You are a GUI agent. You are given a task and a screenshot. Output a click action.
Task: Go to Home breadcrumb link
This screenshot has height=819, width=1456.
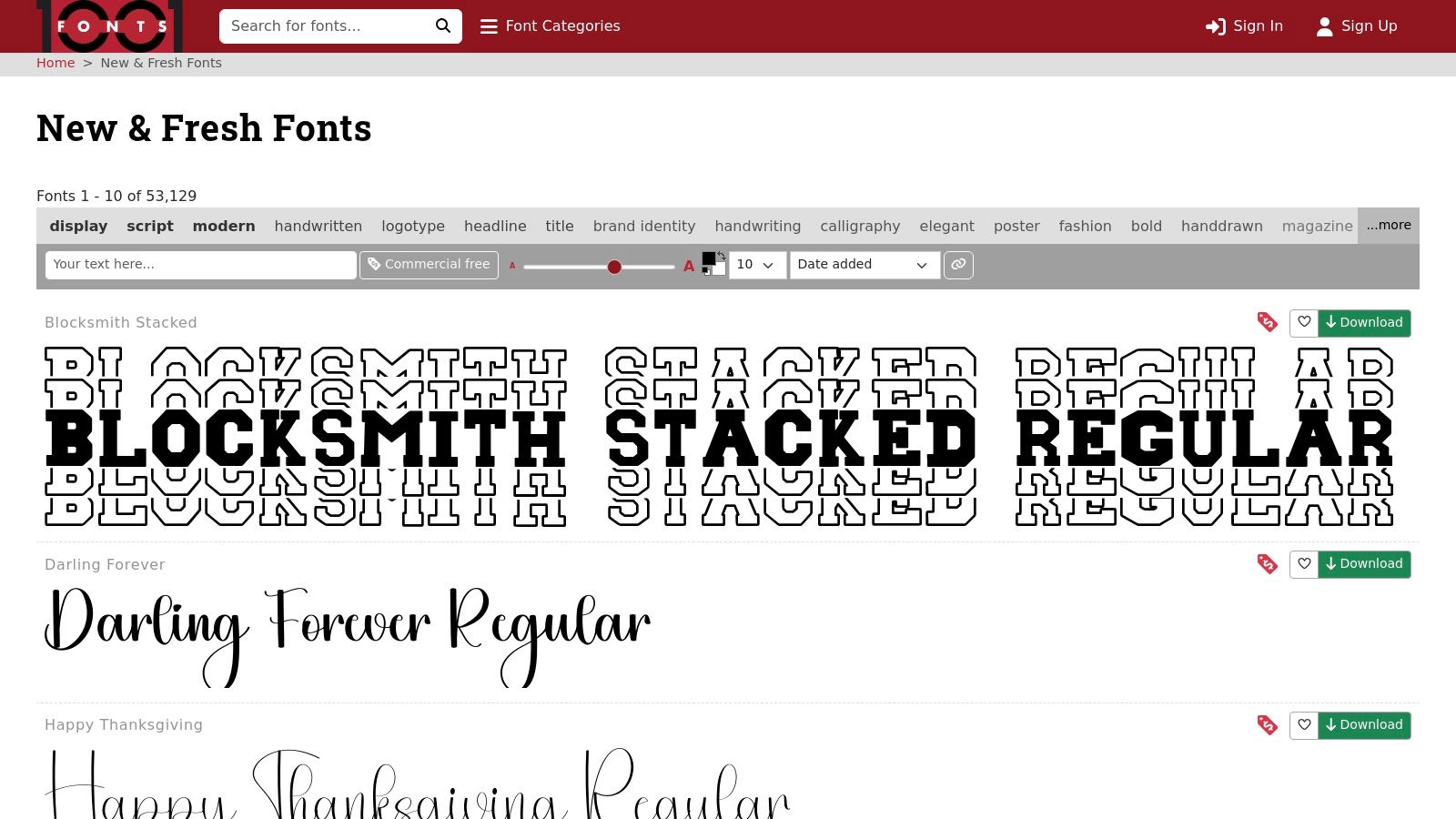click(x=56, y=63)
